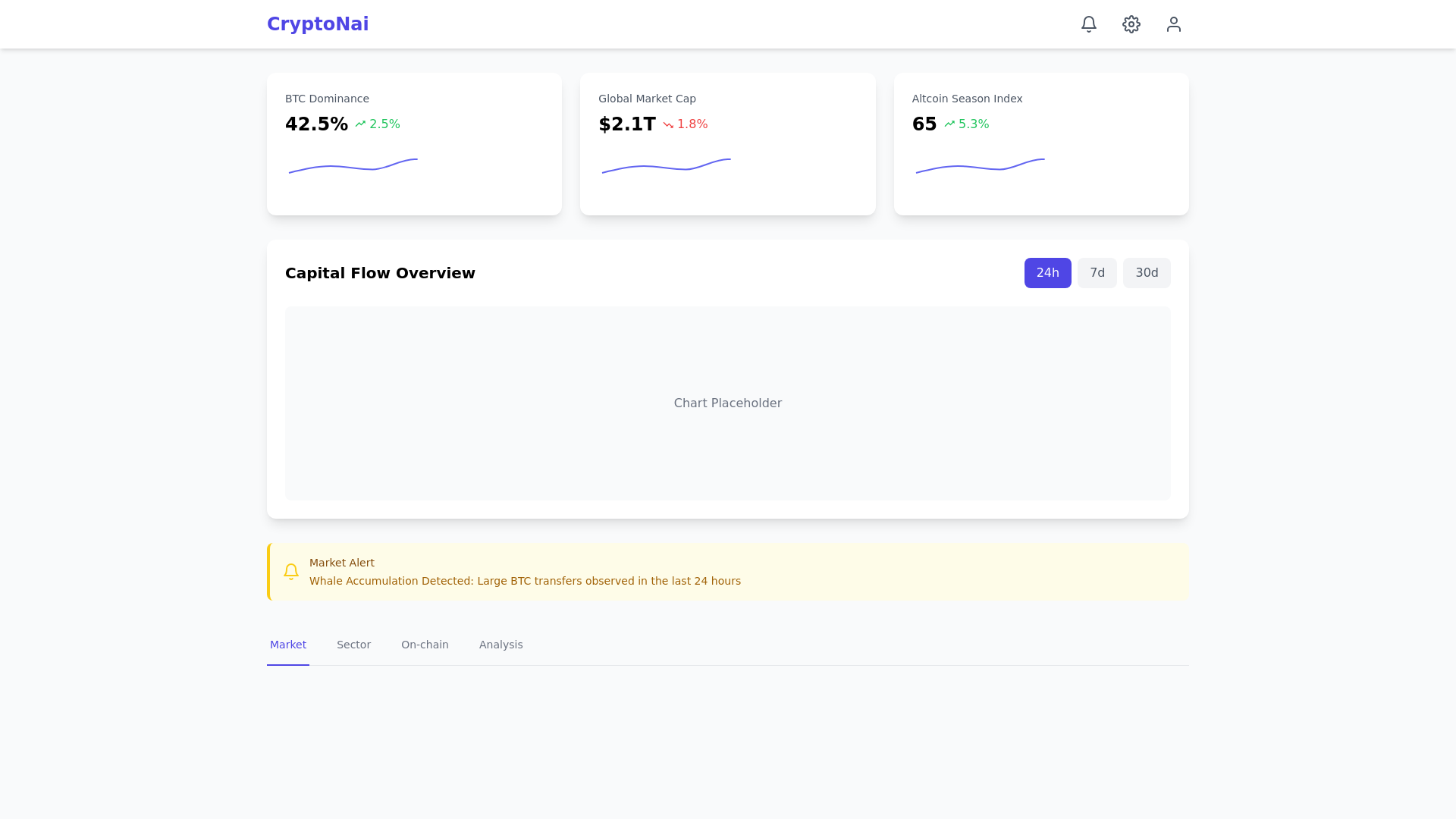The height and width of the screenshot is (819, 1456).
Task: Click the Global Market Cap sparkline
Action: click(667, 167)
